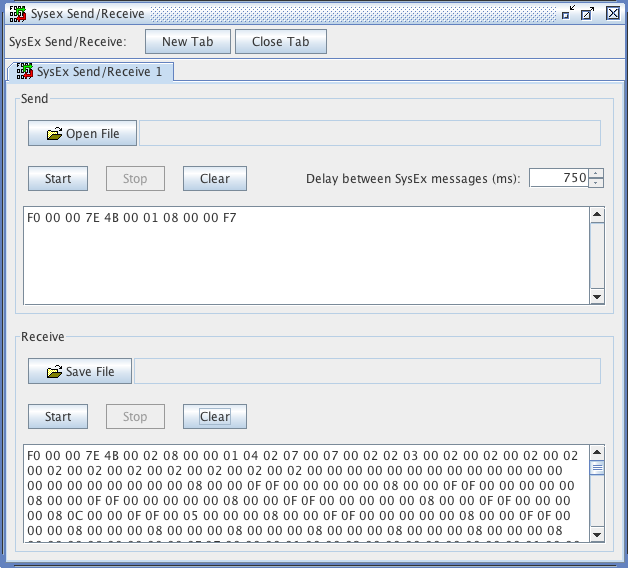This screenshot has width=628, height=568.
Task: Click the SysEx Send/Receive 1 tab icon
Action: click(x=24, y=72)
